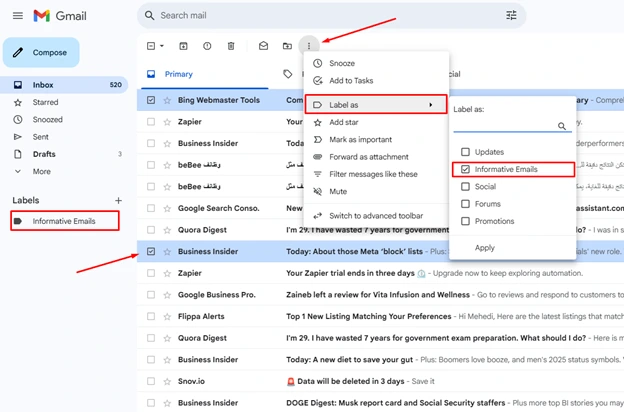Open the Zaineb left a review email
The height and width of the screenshot is (412, 624).
(380, 295)
